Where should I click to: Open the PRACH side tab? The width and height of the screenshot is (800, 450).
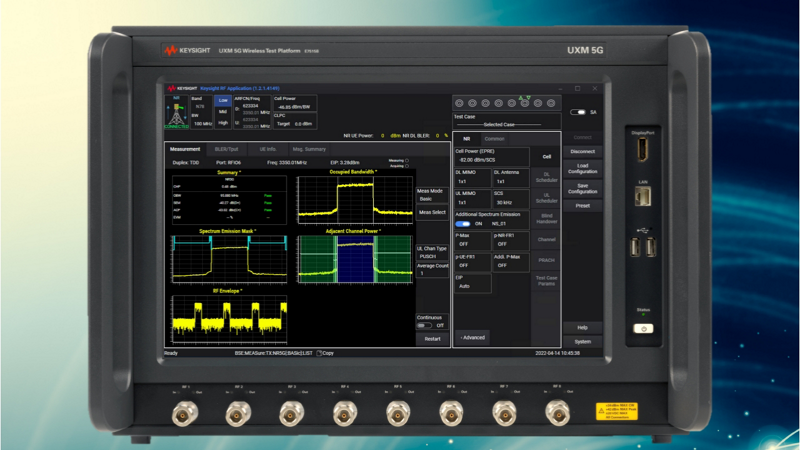point(546,260)
